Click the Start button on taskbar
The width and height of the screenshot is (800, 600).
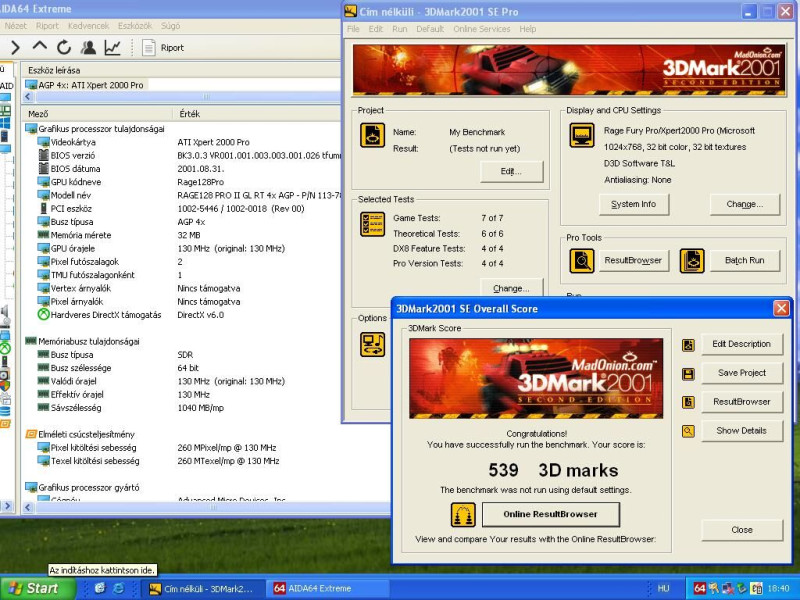tap(37, 588)
